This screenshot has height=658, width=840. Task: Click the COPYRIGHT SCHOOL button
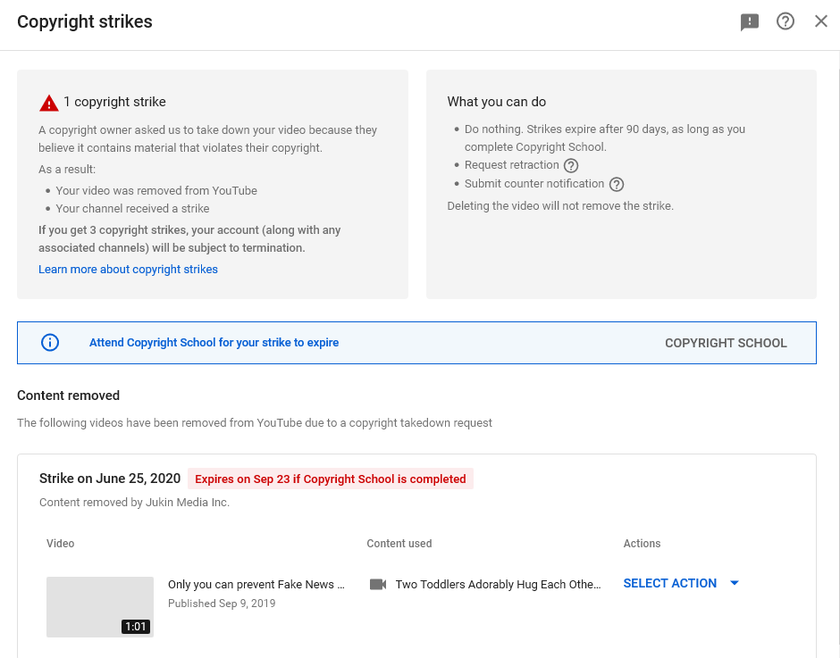pos(725,343)
